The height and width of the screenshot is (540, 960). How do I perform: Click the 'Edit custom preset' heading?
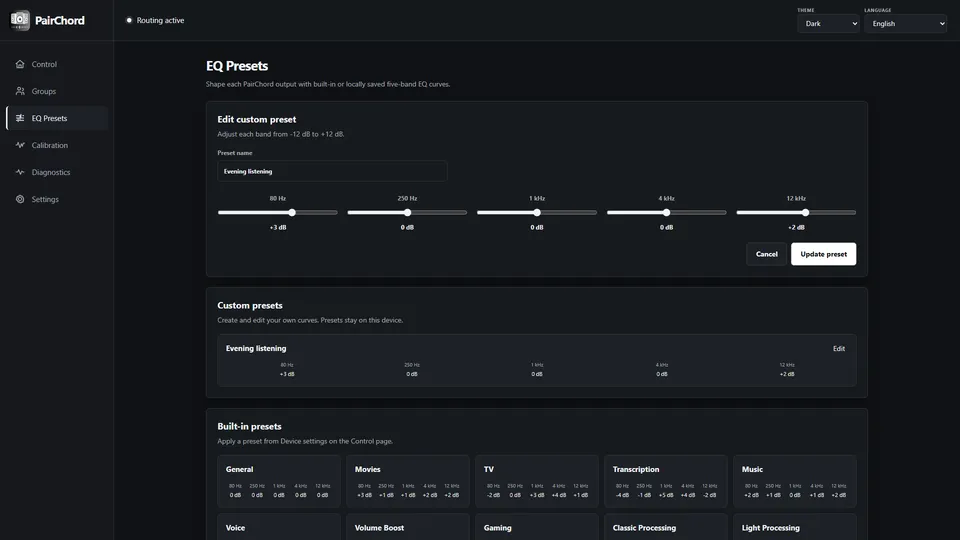[x=257, y=119]
